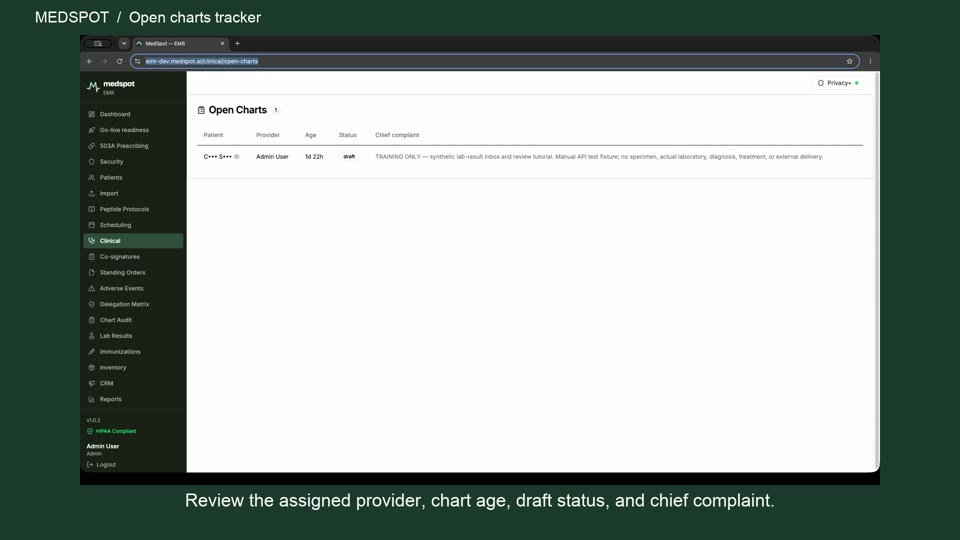This screenshot has width=960, height=540.
Task: Click the Open Charts heading
Action: [x=238, y=110]
